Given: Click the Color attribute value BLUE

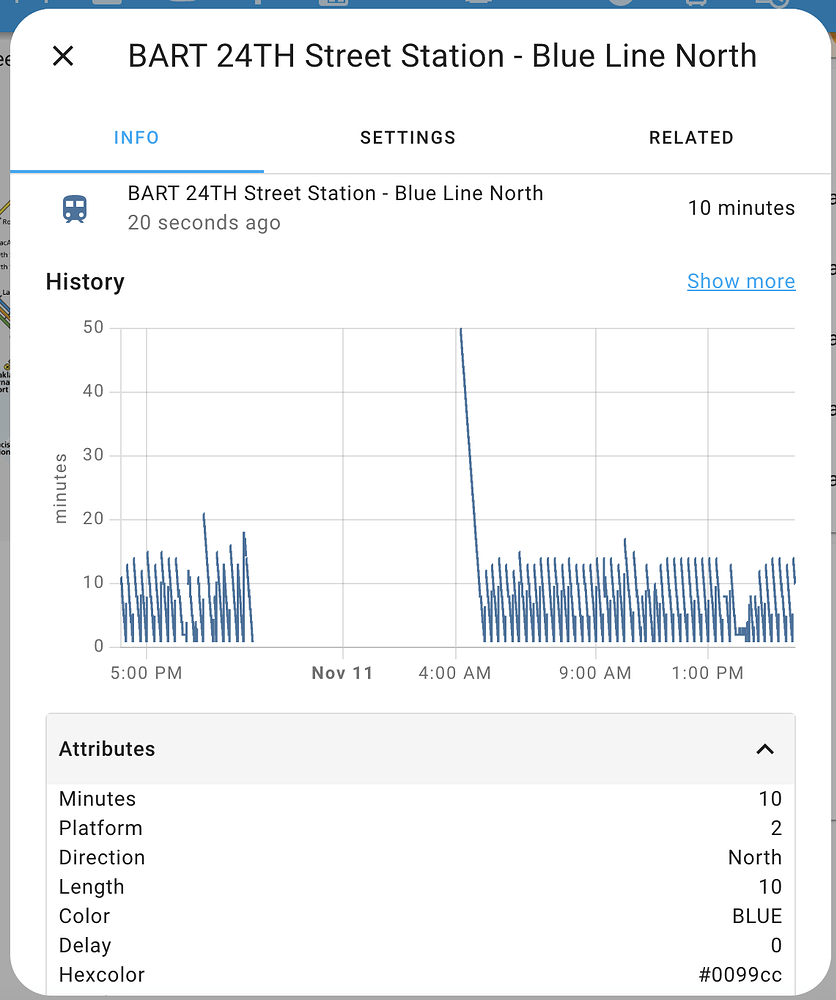Looking at the screenshot, I should click(756, 916).
